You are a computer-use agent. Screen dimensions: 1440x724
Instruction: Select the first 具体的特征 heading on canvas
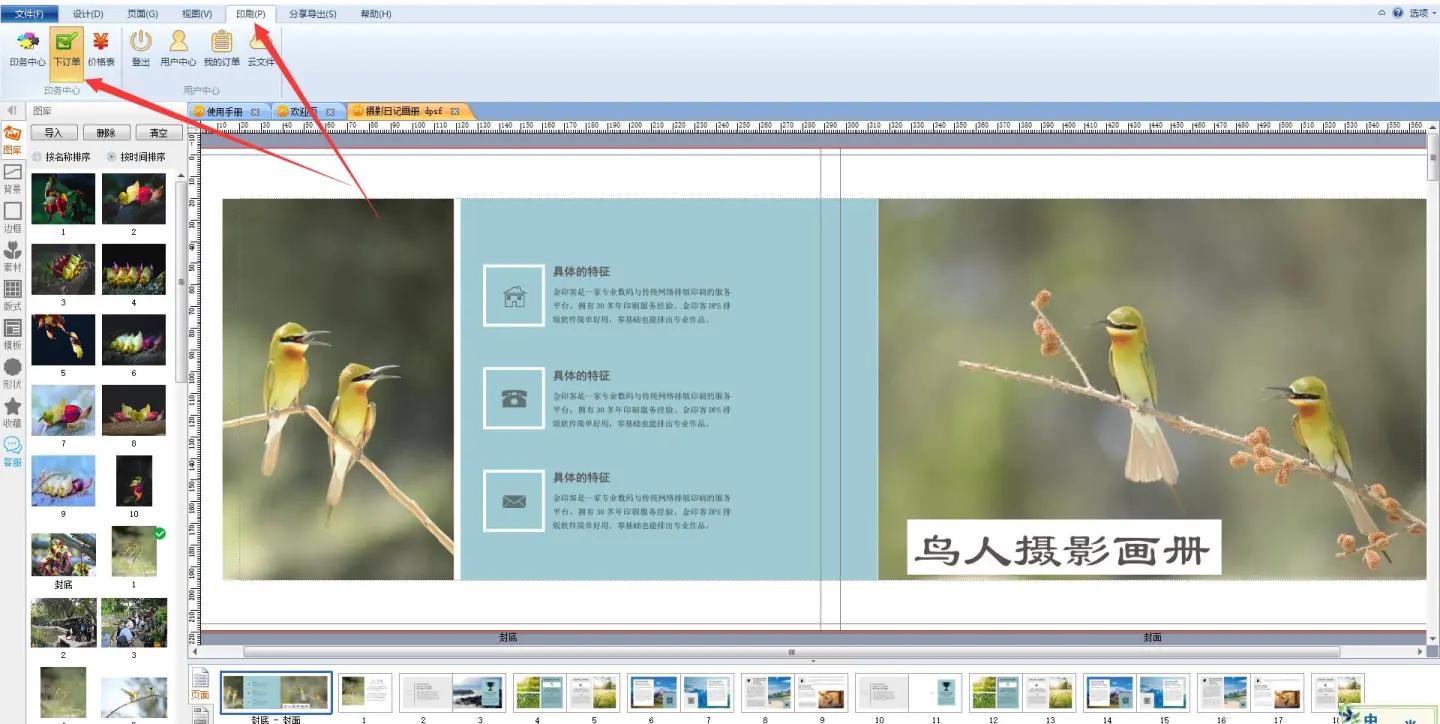pyautogui.click(x=581, y=272)
